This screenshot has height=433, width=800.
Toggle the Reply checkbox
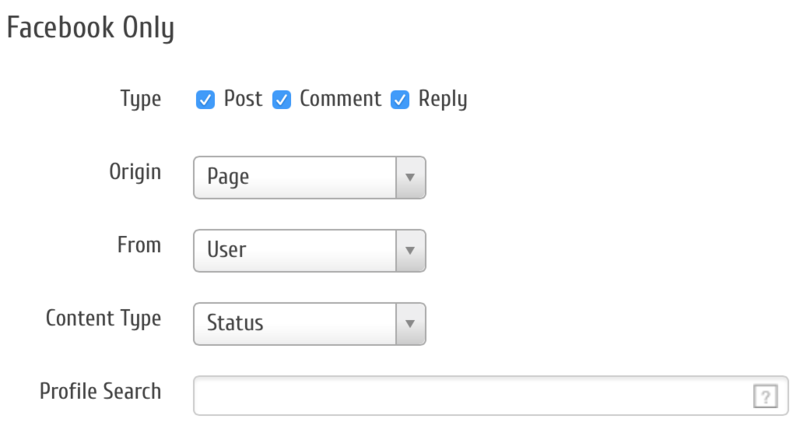click(400, 100)
